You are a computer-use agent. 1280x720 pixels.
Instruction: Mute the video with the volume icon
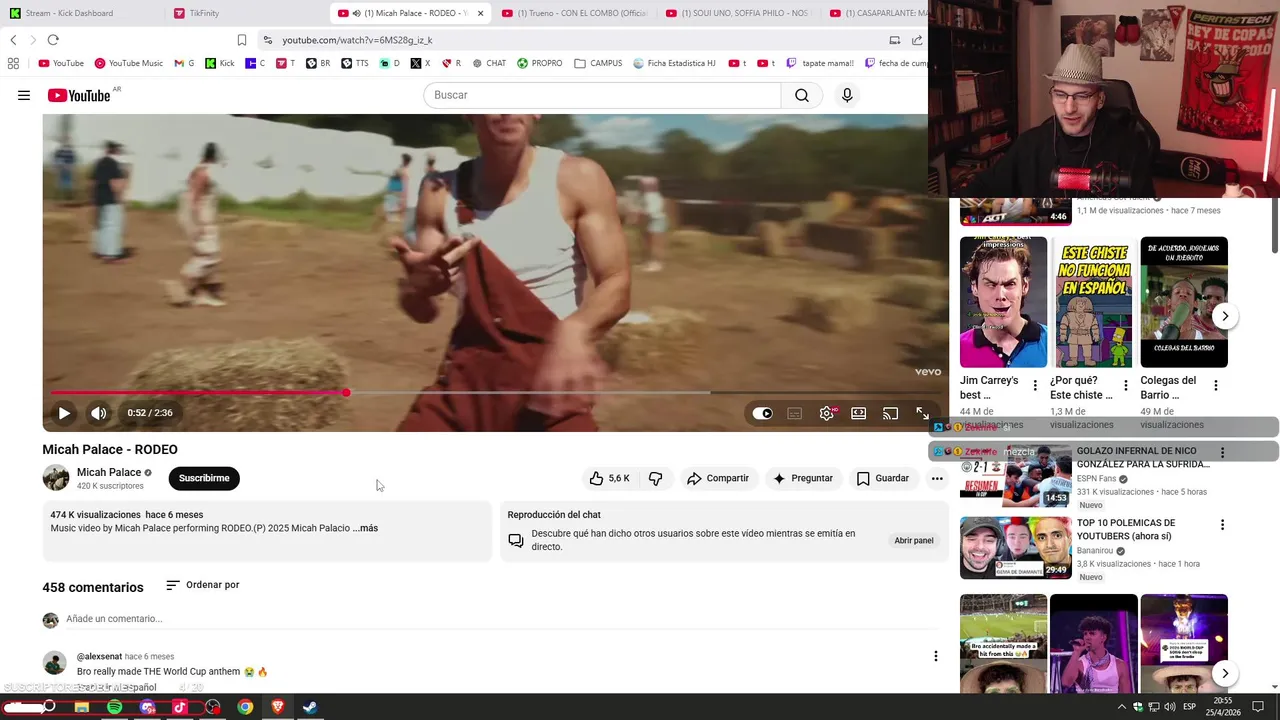(x=98, y=413)
